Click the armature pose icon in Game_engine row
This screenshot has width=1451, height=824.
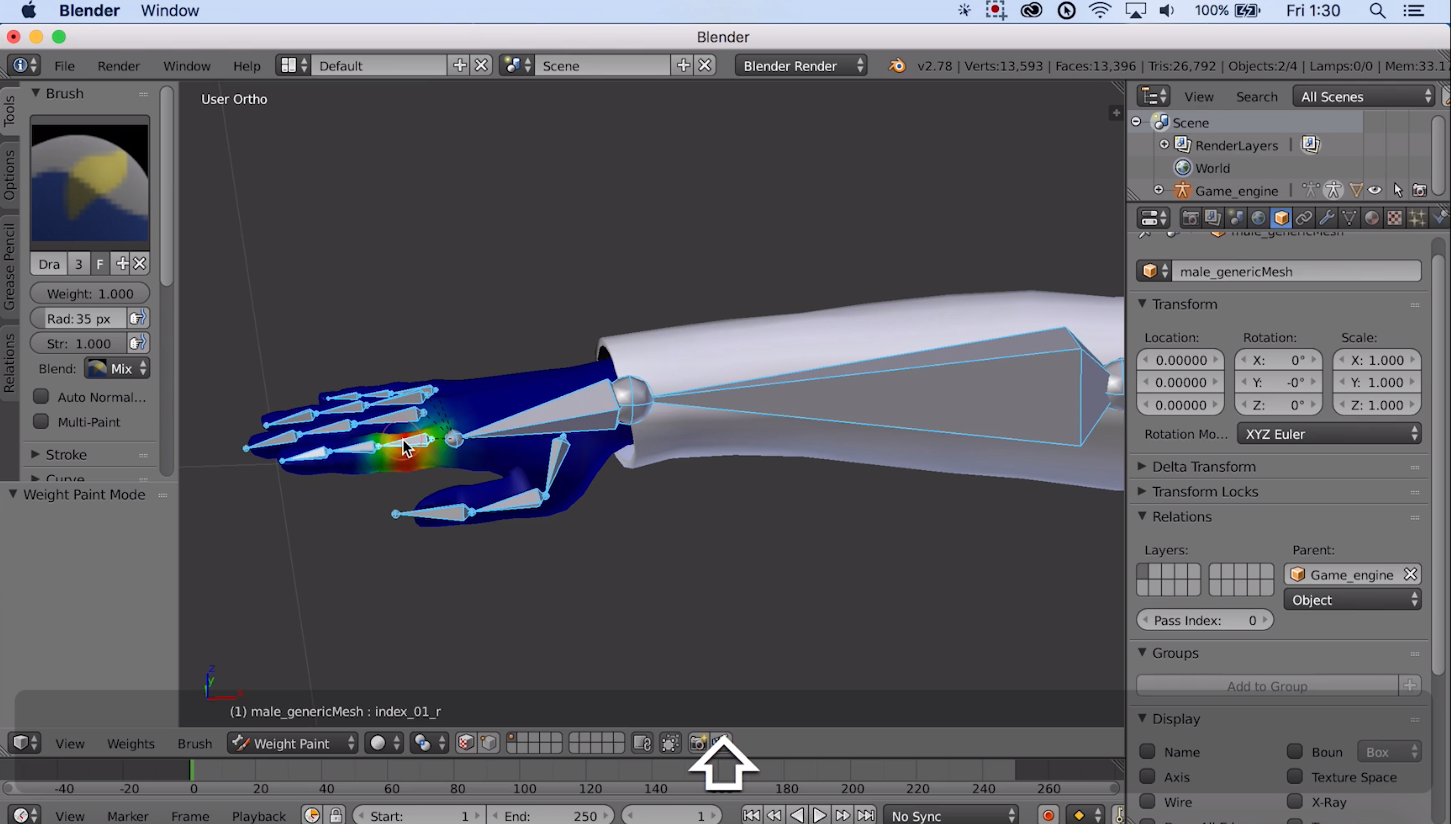tap(1311, 190)
